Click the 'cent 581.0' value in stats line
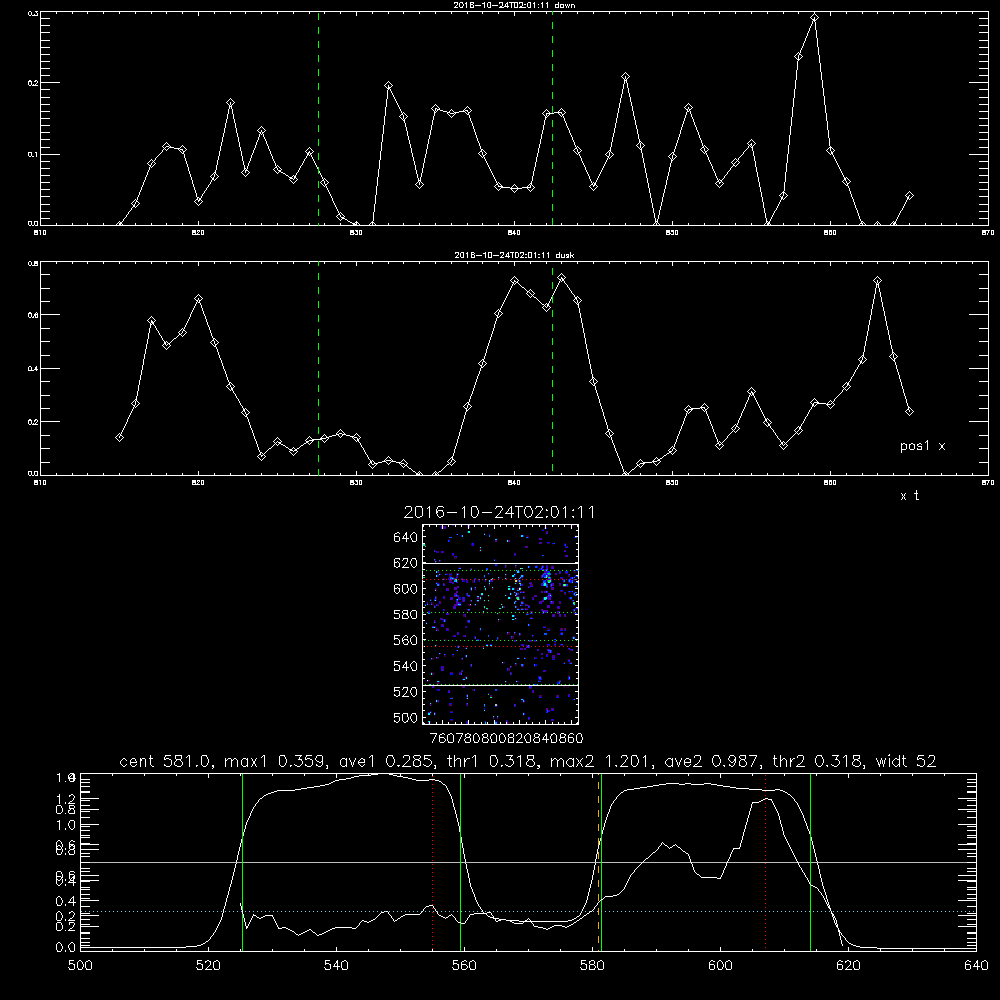 pyautogui.click(x=163, y=761)
